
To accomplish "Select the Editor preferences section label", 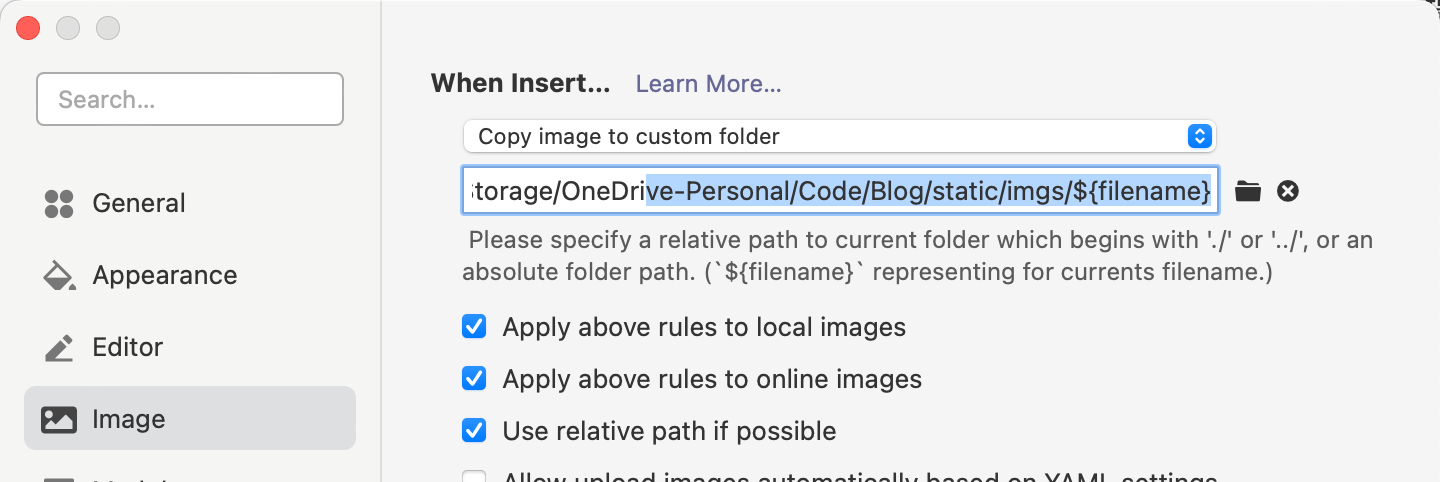I will 128,348.
